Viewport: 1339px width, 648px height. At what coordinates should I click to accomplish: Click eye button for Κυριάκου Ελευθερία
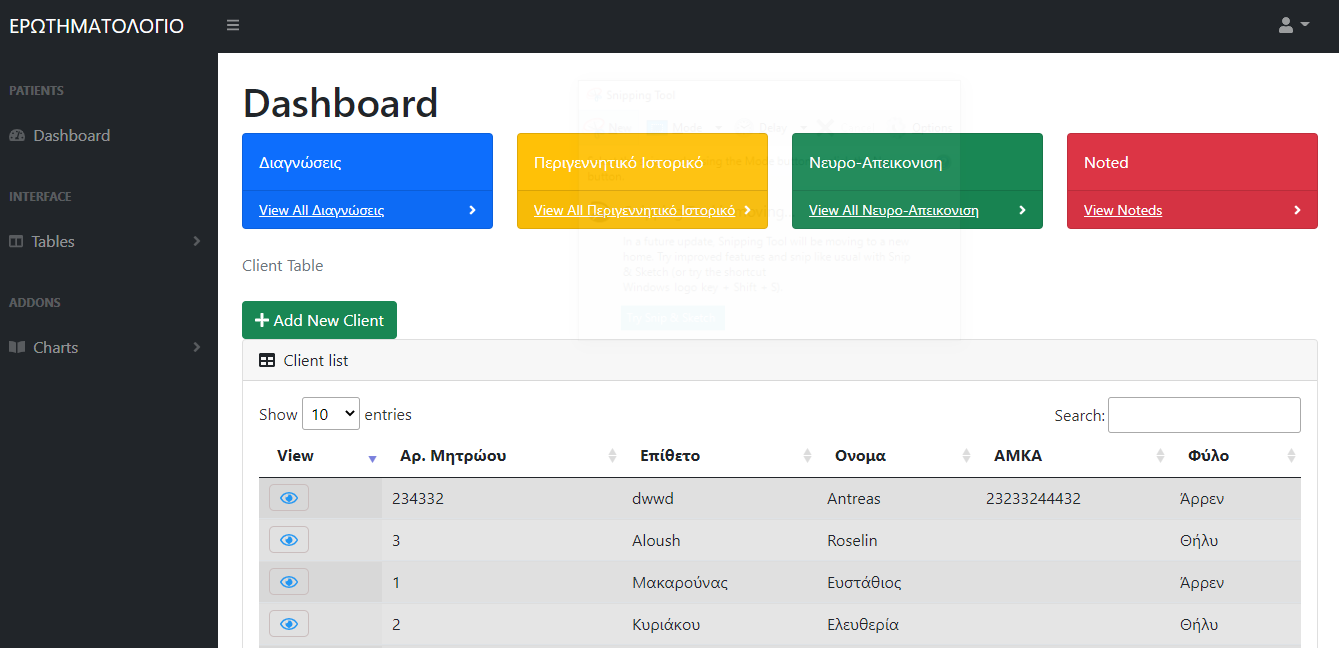point(289,624)
